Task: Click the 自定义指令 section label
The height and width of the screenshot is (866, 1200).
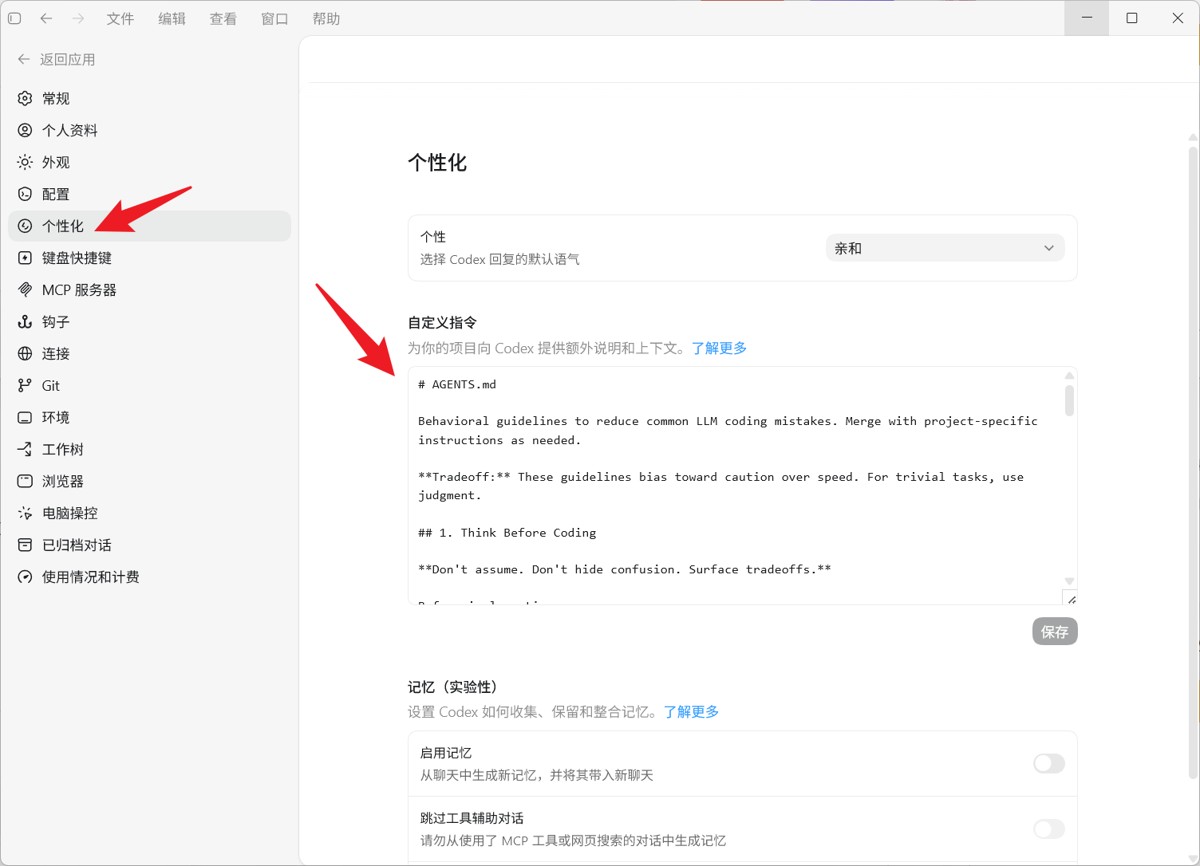Action: 442,323
